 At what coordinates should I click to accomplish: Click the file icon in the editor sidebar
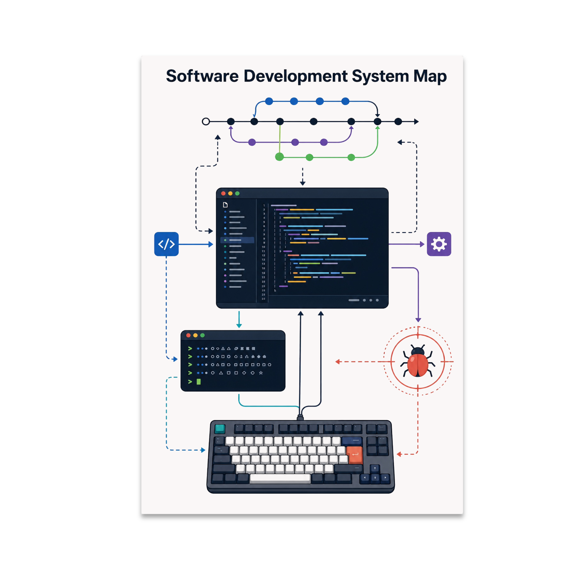point(225,205)
